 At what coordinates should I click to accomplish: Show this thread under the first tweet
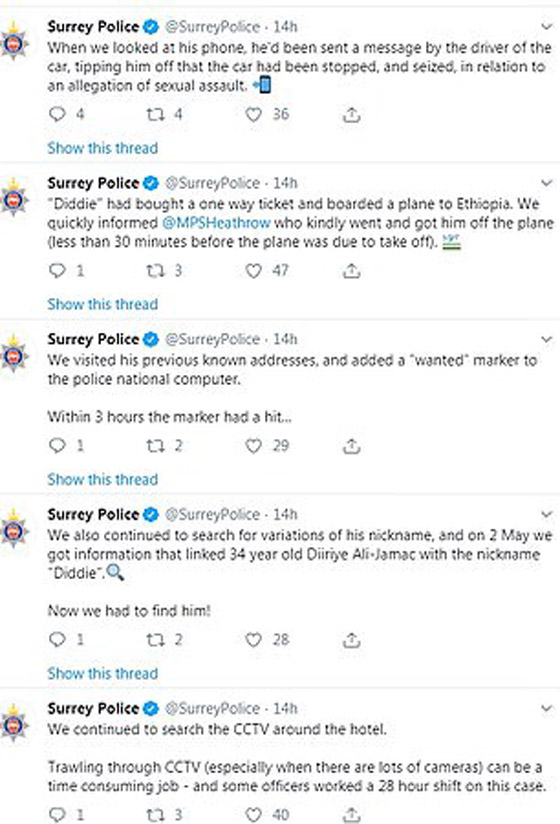pos(102,148)
